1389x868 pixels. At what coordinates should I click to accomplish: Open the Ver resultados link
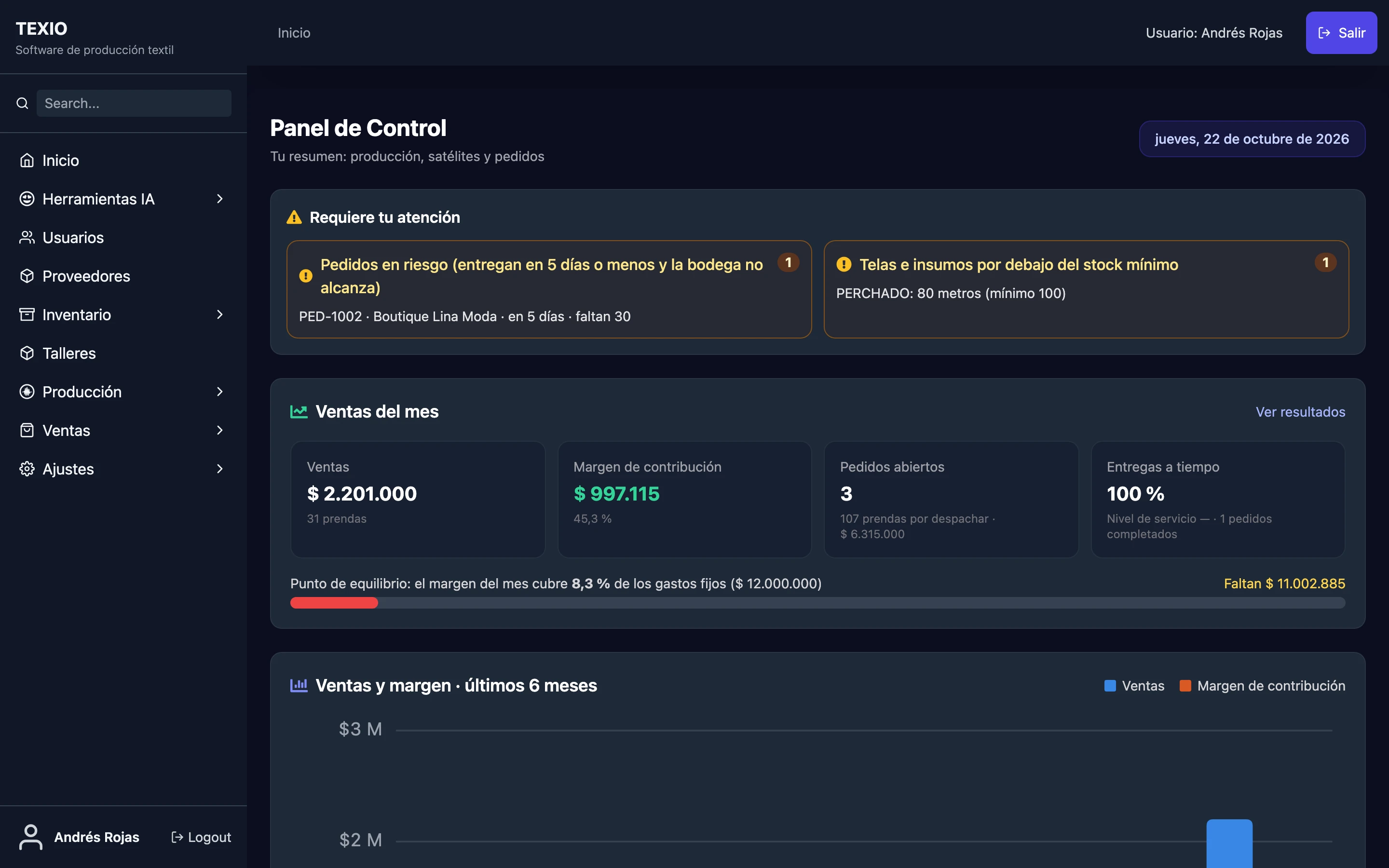click(x=1300, y=412)
